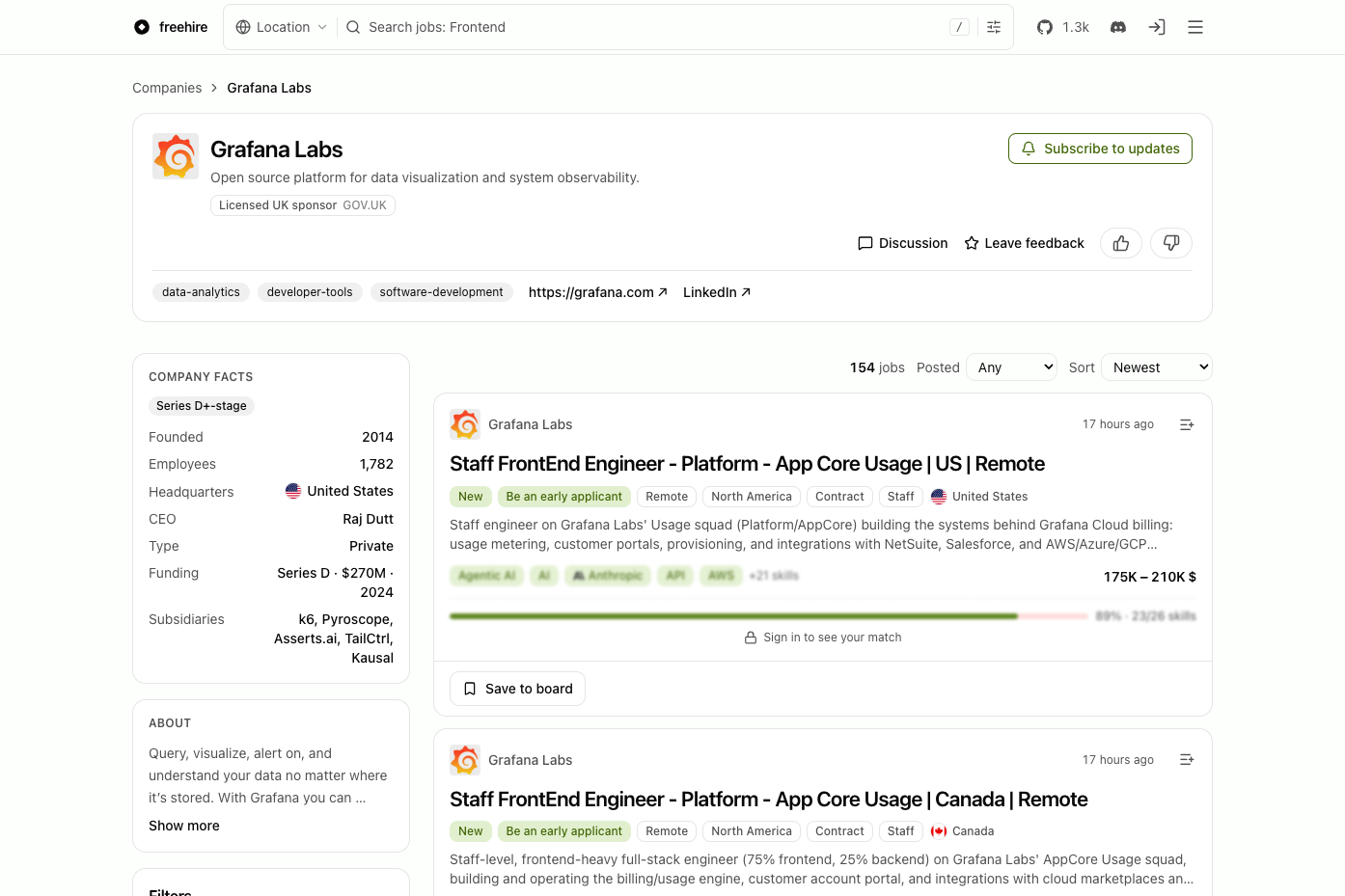Click Save to board button
Image resolution: width=1345 pixels, height=896 pixels.
point(517,689)
